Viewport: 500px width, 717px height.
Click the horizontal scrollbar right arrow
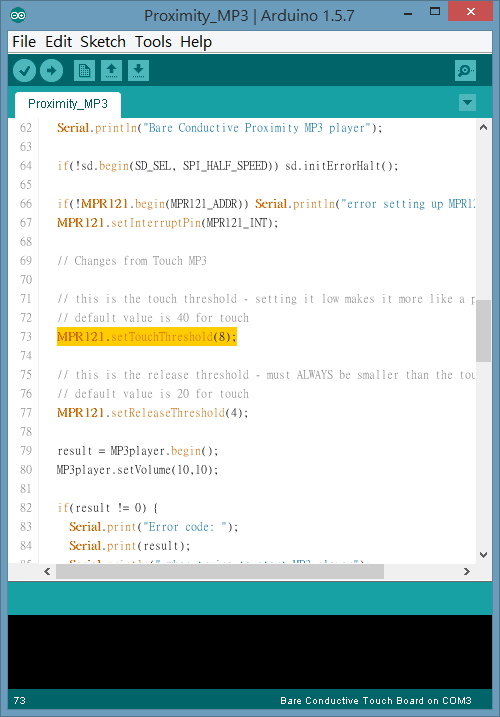[467, 571]
